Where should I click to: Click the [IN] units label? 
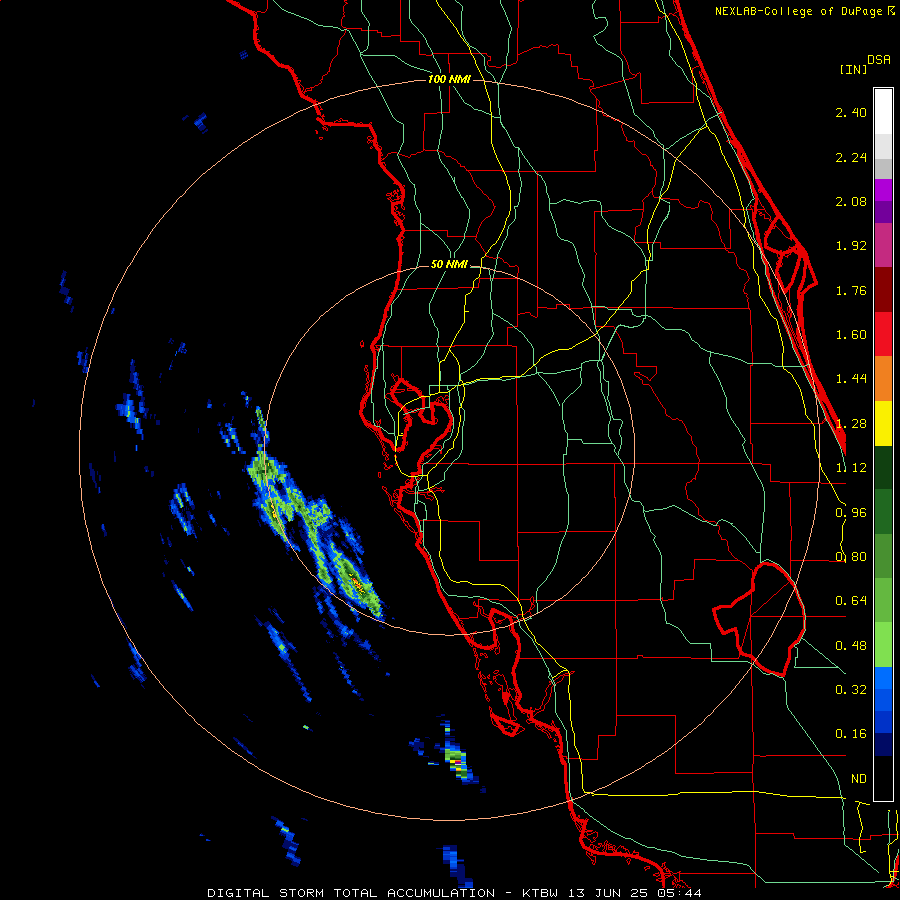(853, 69)
